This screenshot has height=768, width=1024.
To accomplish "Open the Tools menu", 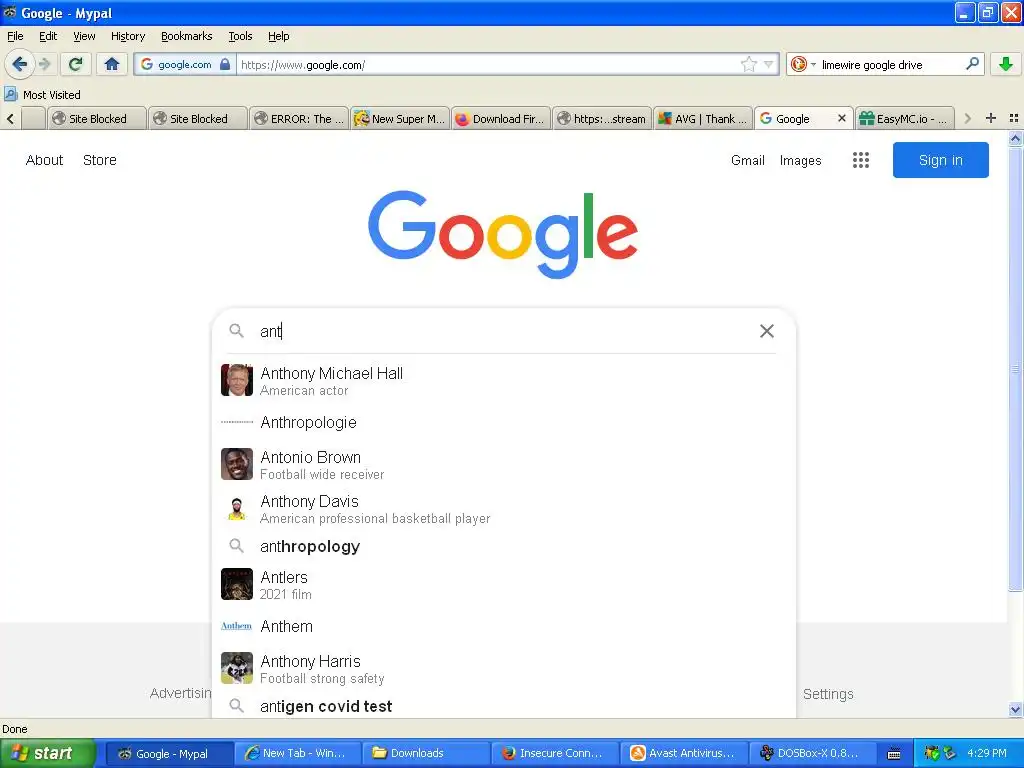I will pos(240,36).
